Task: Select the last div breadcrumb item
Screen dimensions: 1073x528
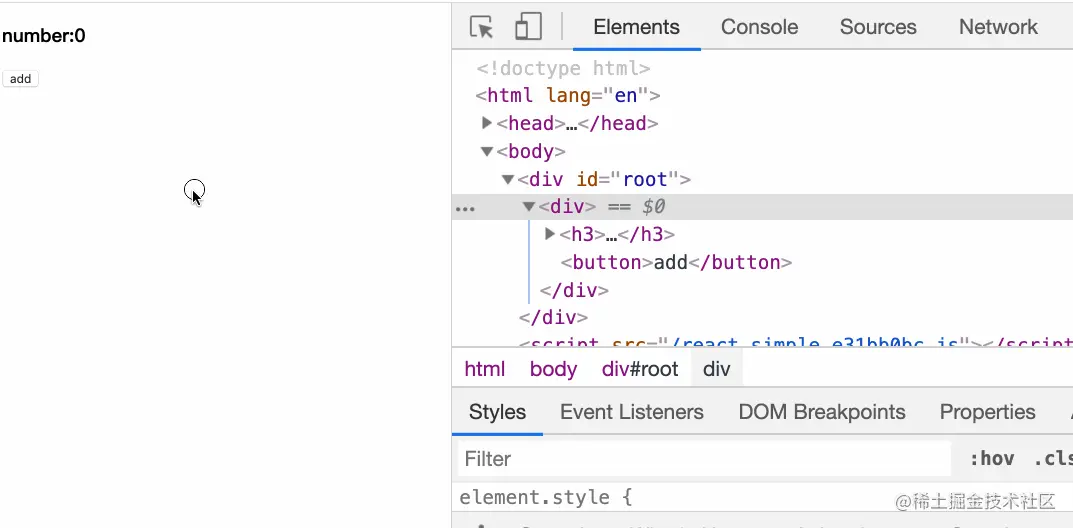Action: (x=716, y=369)
